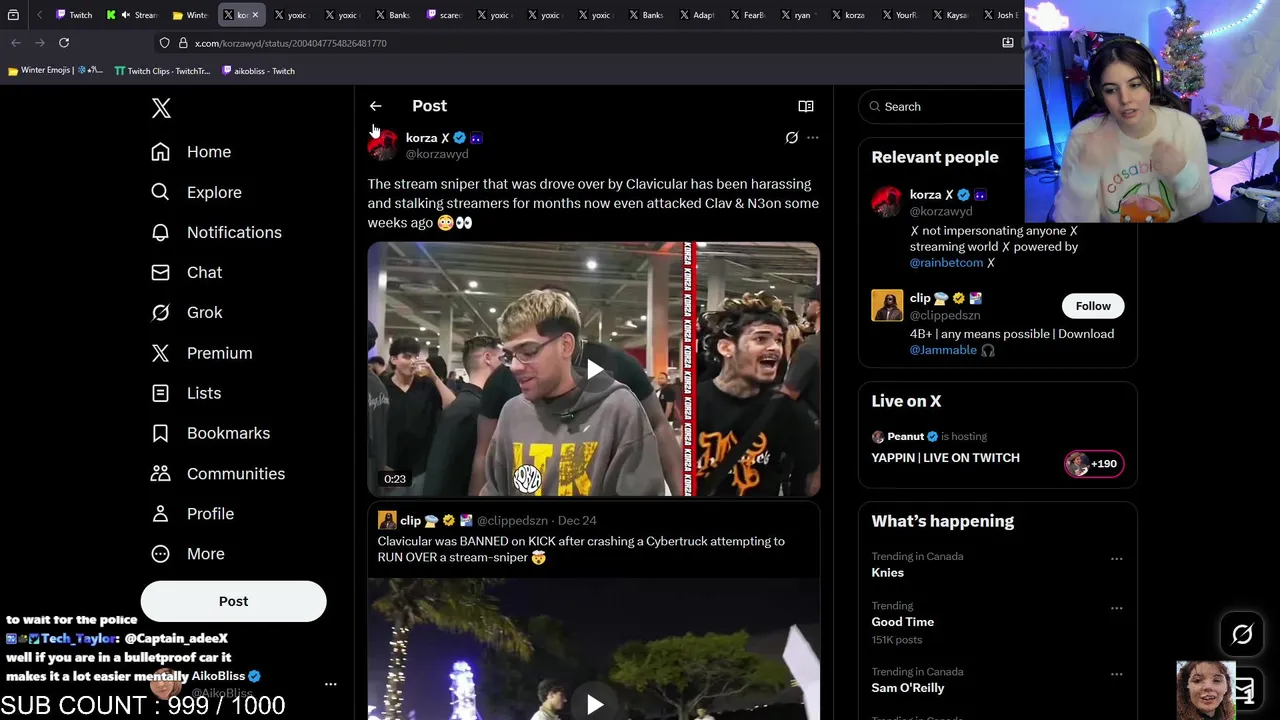Reload the page in the browser
The width and height of the screenshot is (1280, 720).
pyautogui.click(x=64, y=43)
